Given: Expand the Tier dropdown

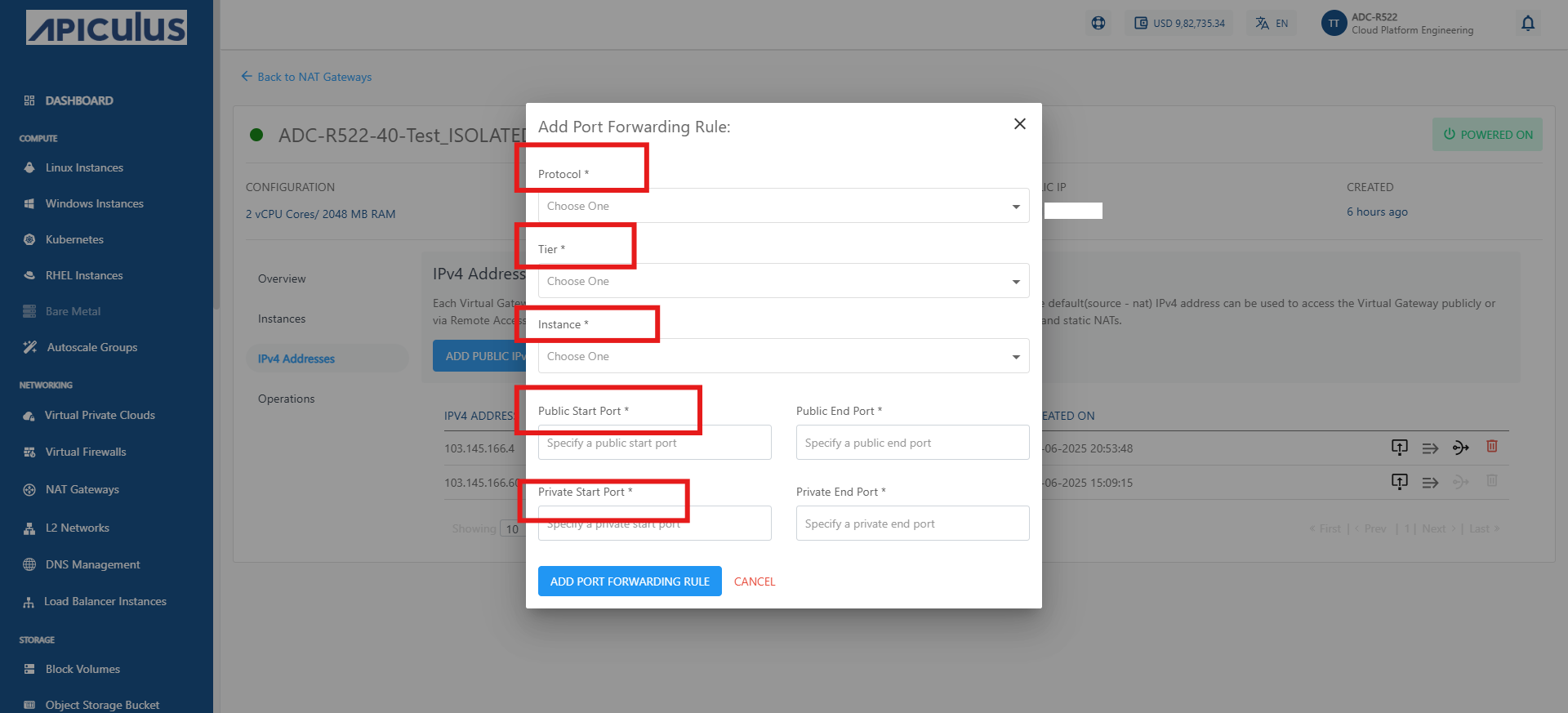Looking at the screenshot, I should click(x=783, y=281).
